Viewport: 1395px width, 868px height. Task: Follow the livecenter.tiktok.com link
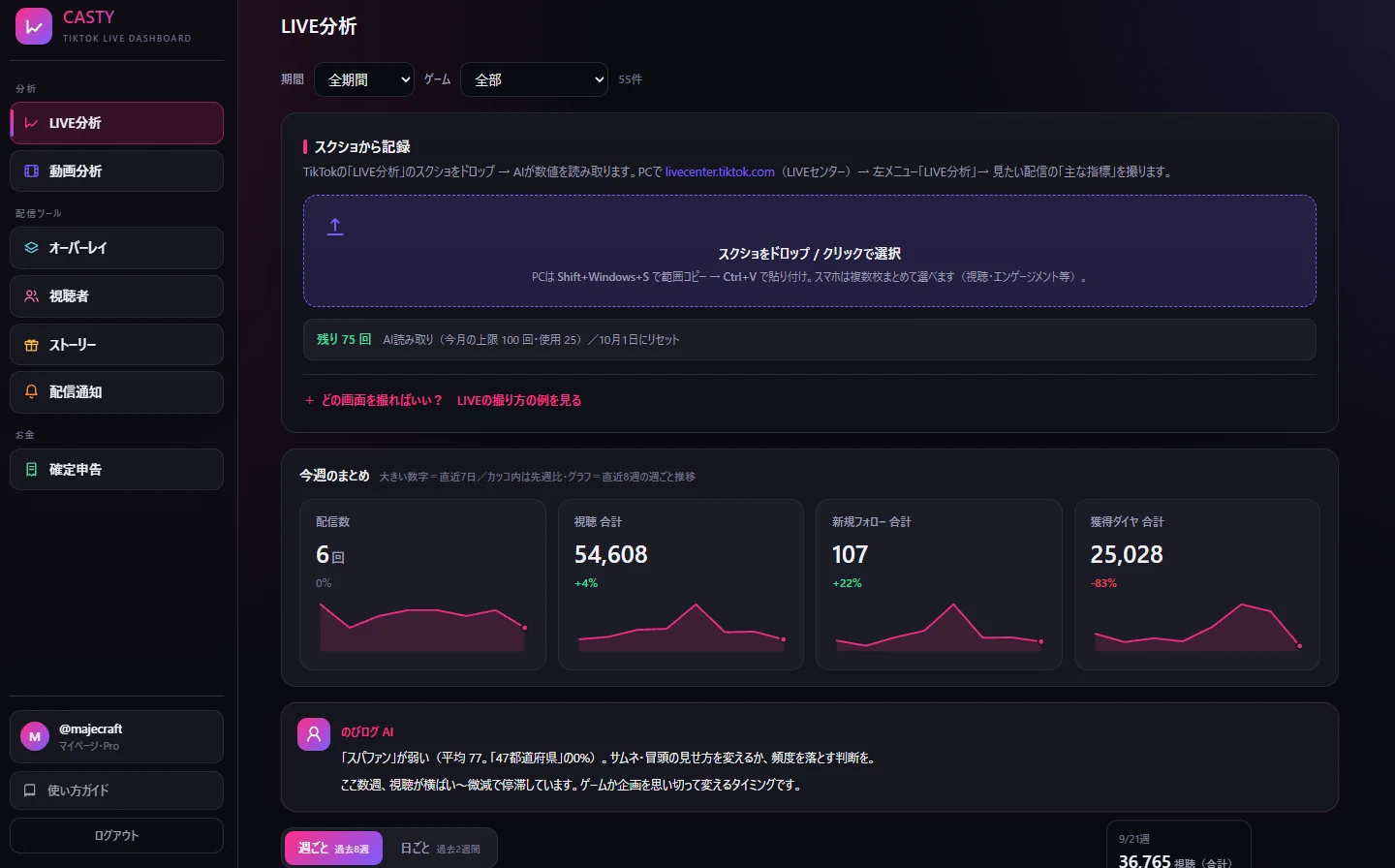tap(720, 171)
